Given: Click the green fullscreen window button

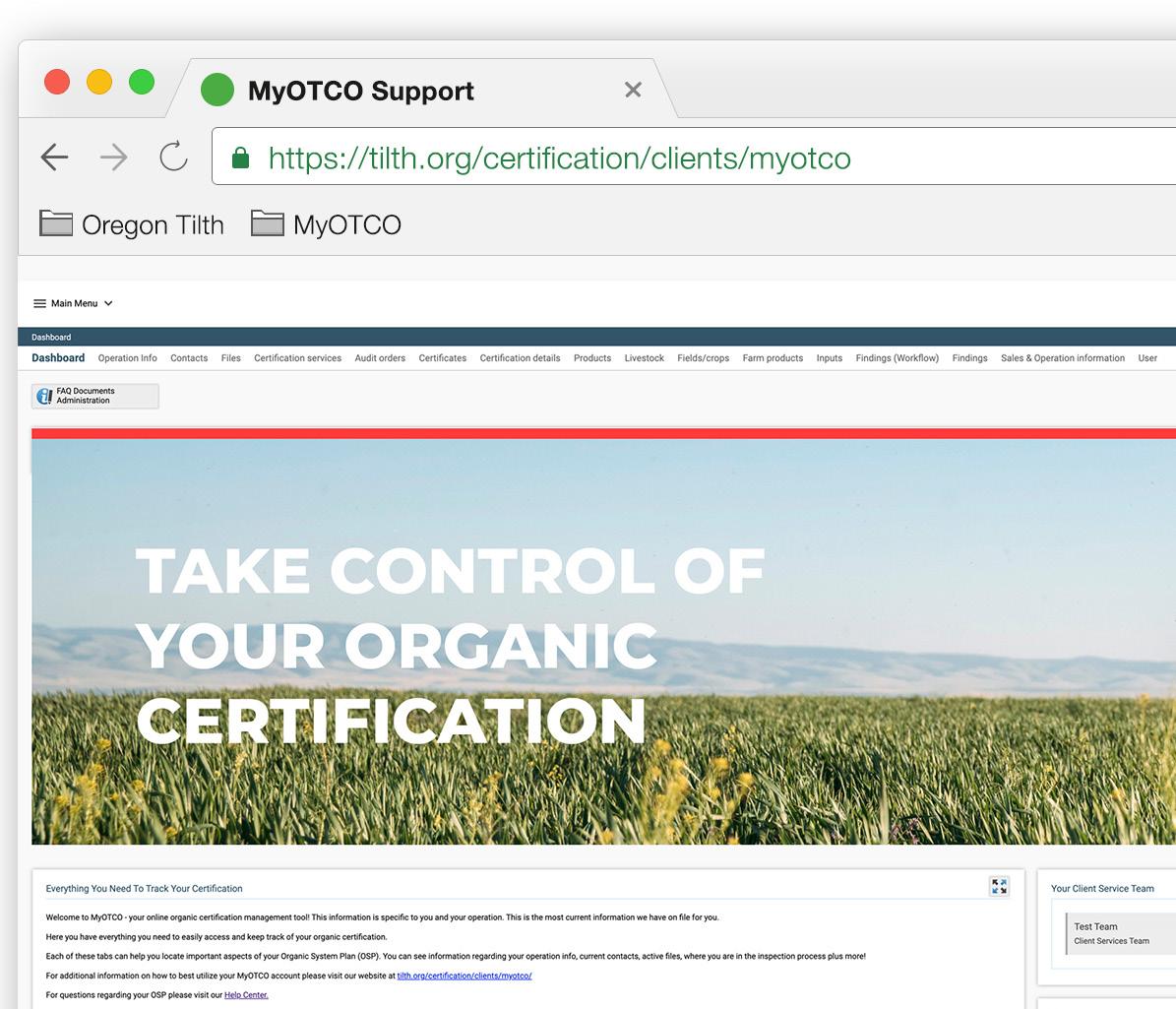Looking at the screenshot, I should [x=142, y=81].
